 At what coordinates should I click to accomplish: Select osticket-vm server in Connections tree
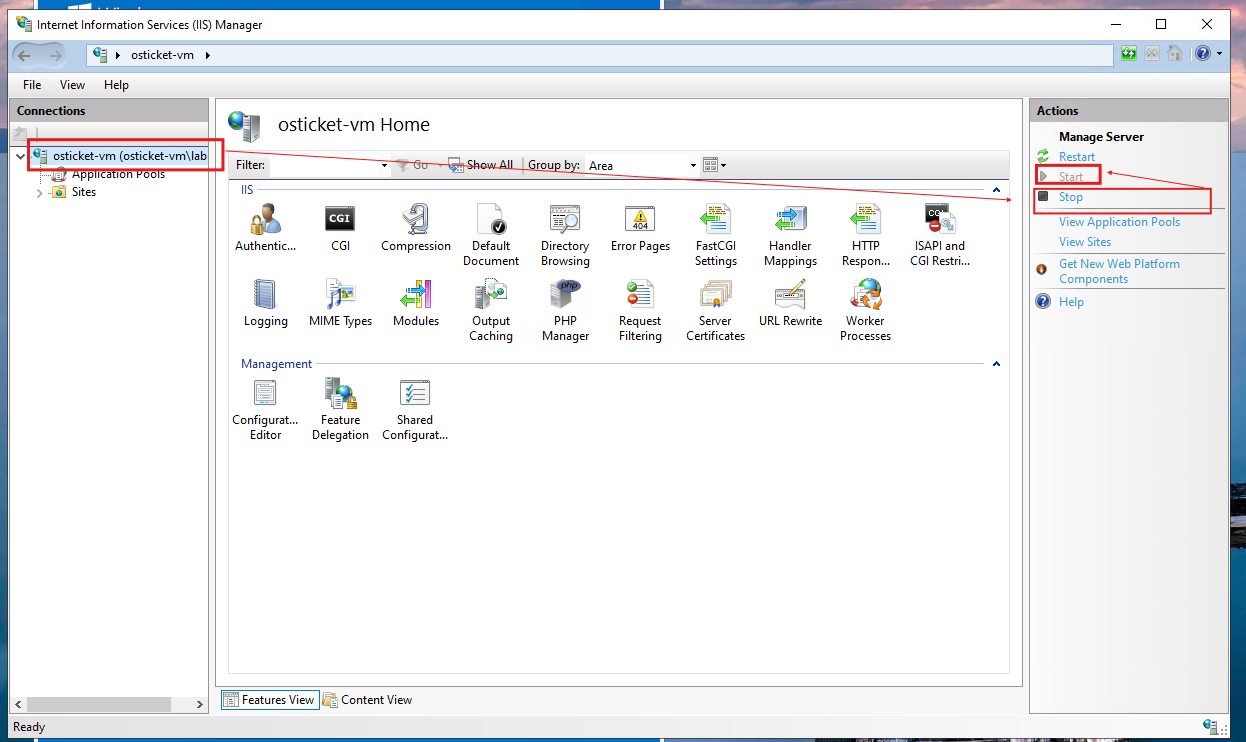[129, 156]
